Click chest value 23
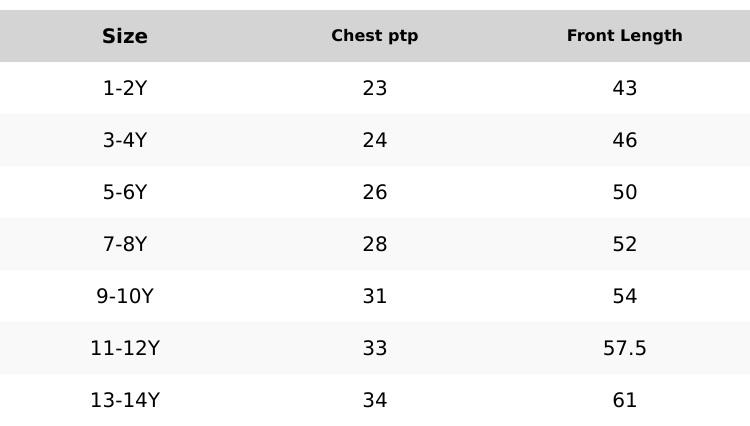The image size is (750, 426). 375,88
